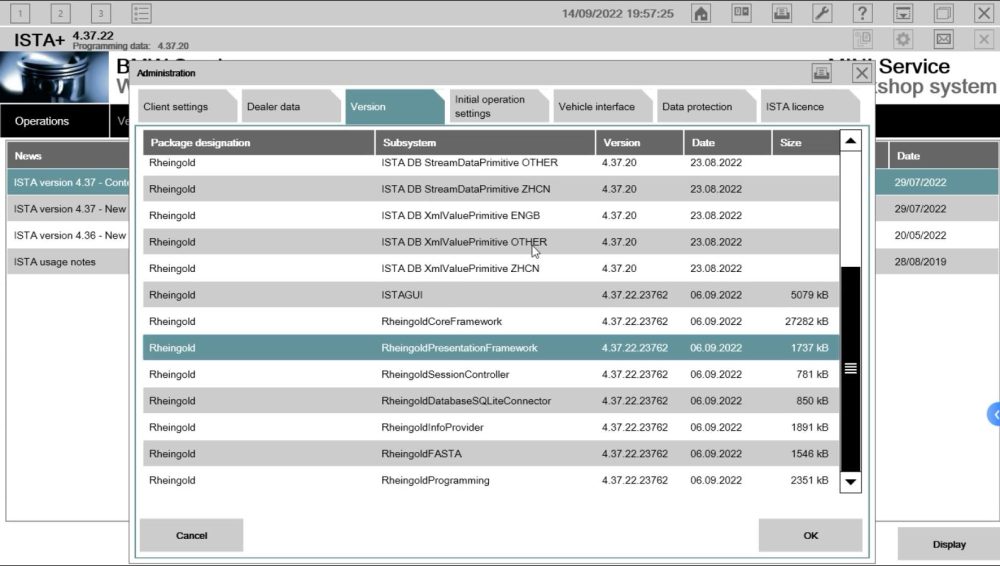
Task: Click size value 27282 kB
Action: click(x=806, y=322)
